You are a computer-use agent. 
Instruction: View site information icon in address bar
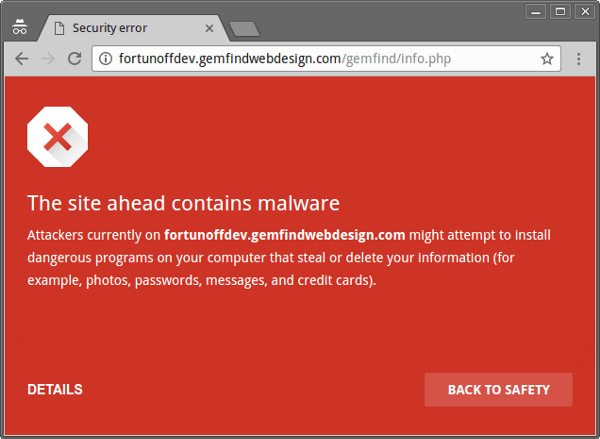pyautogui.click(x=105, y=59)
